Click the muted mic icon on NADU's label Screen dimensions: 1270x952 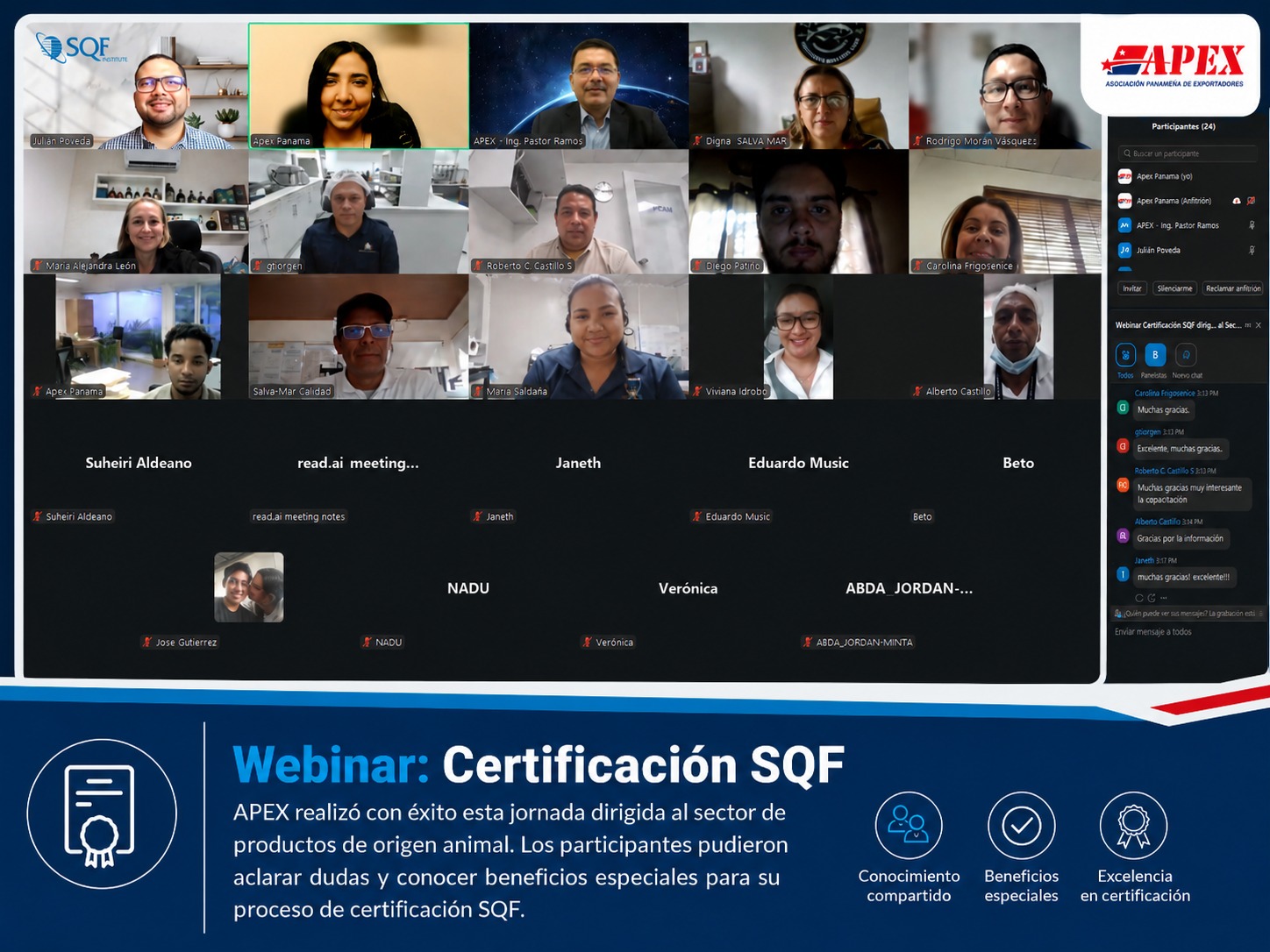367,642
